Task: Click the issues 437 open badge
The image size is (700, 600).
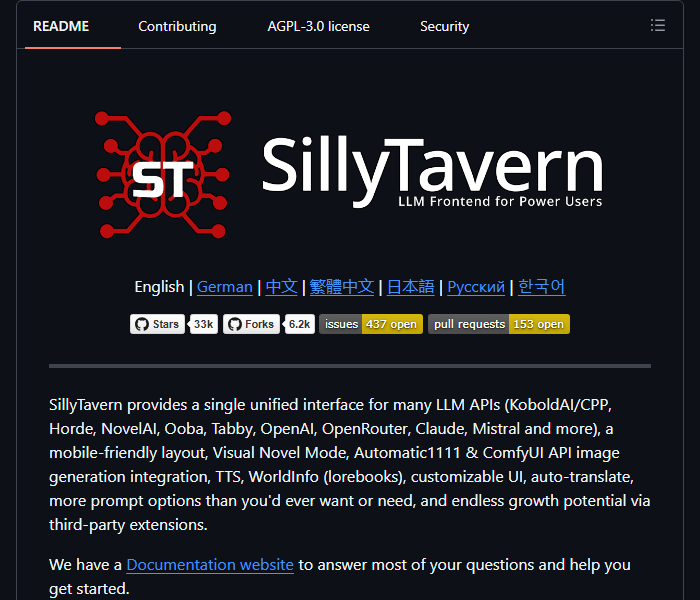Action: tap(371, 324)
